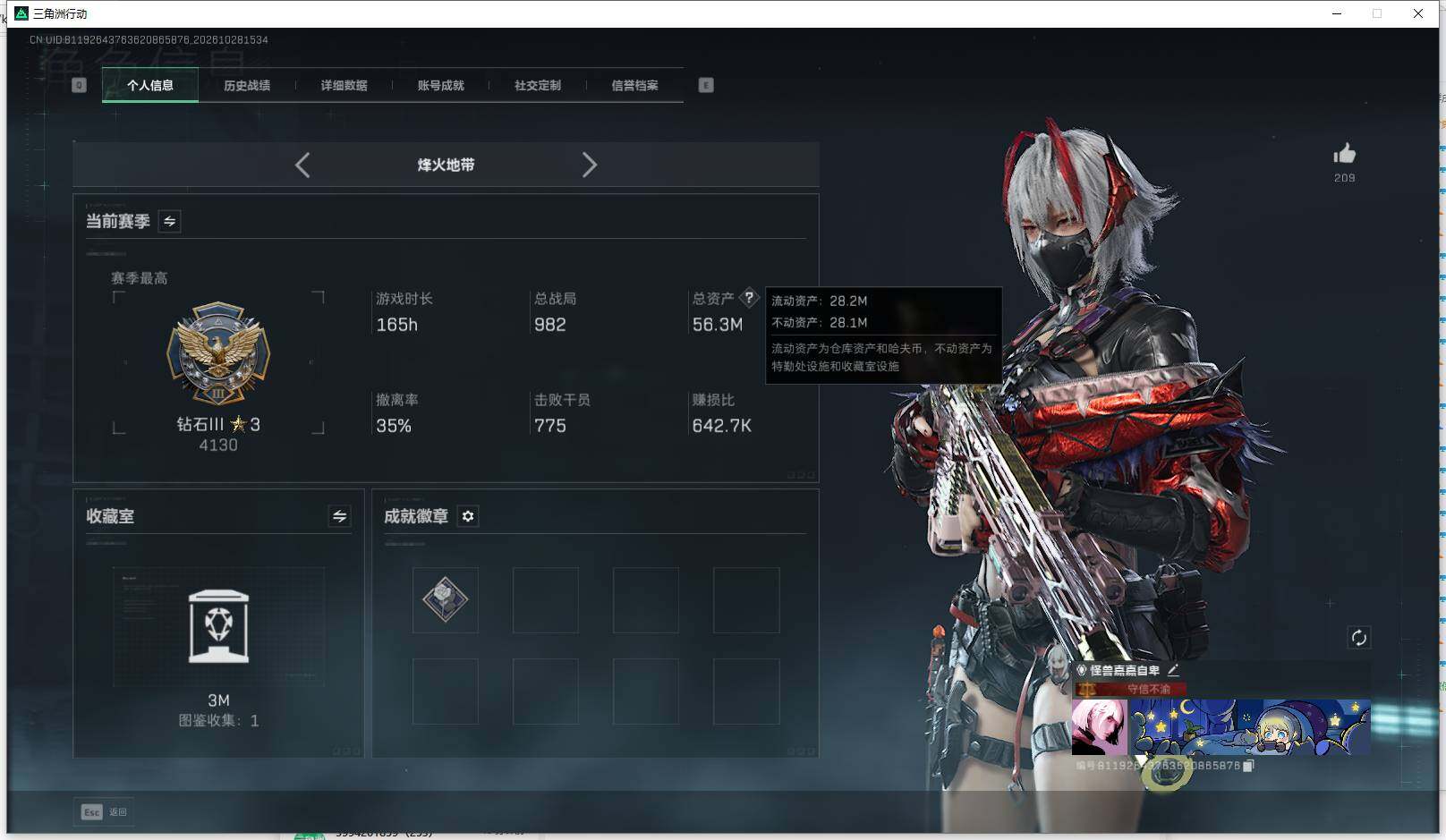The height and width of the screenshot is (840, 1446).
Task: Copy the player ID number icon
Action: (1248, 766)
